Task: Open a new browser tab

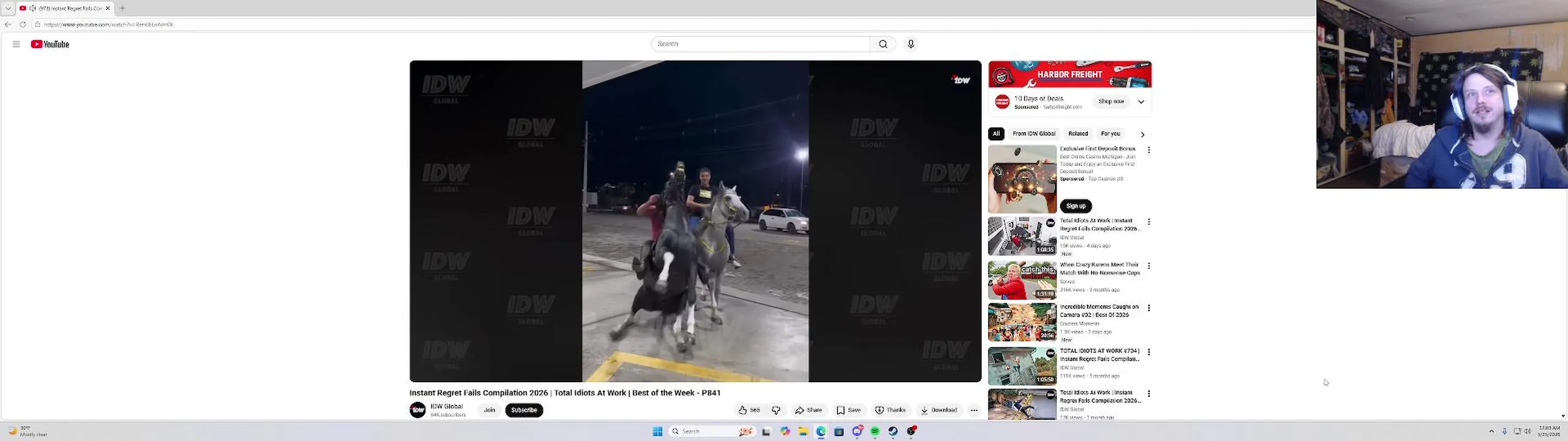Action: (123, 8)
